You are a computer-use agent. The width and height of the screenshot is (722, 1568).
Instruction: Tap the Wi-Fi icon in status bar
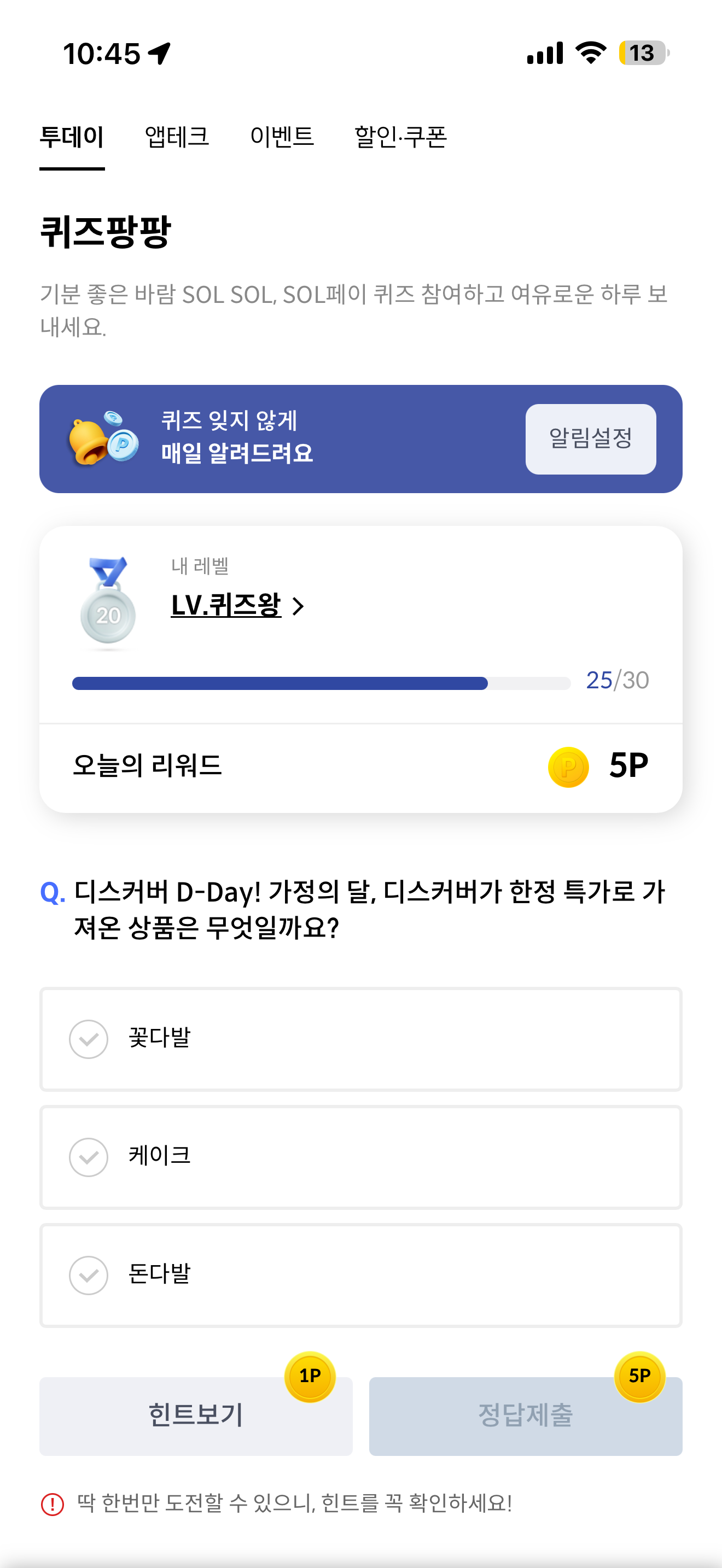pos(591,53)
